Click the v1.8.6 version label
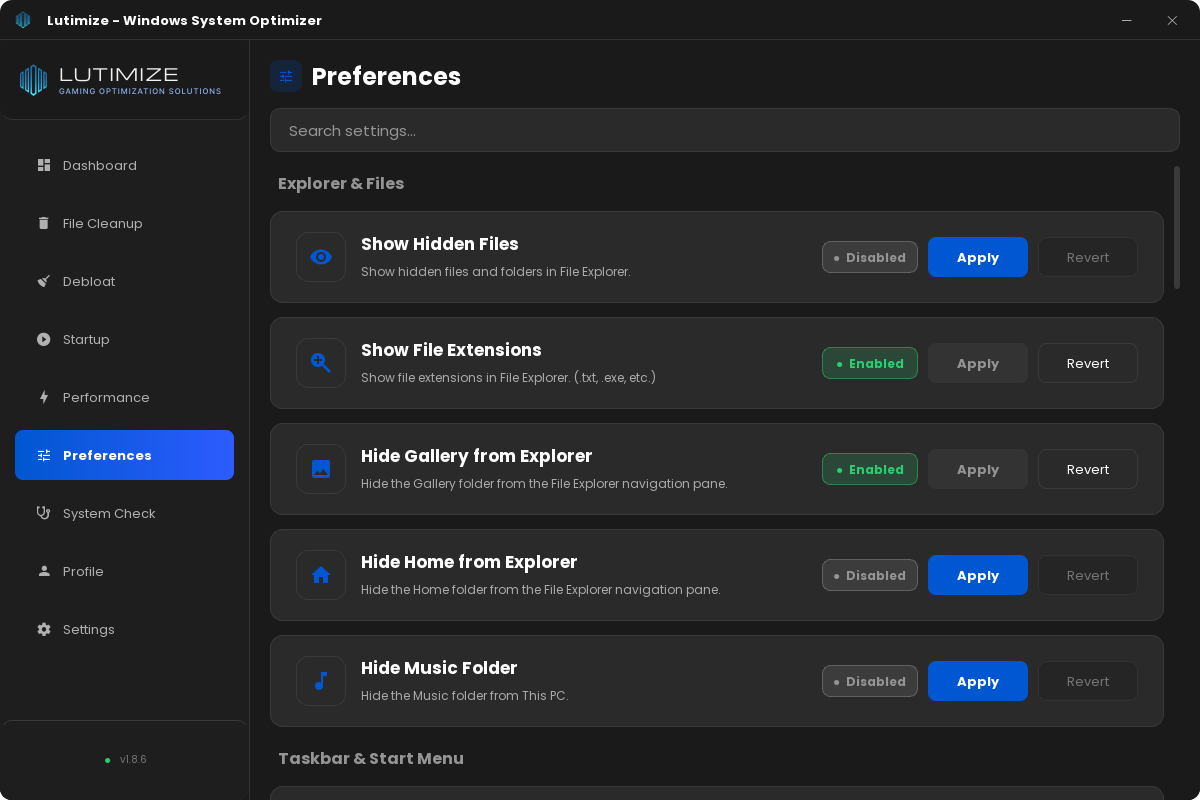 pyautogui.click(x=133, y=759)
